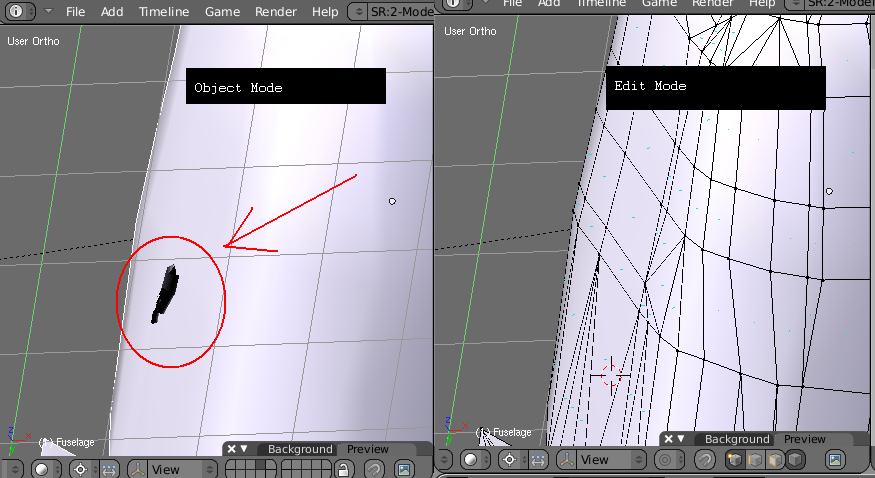Enable edge select mode icon

(754, 460)
